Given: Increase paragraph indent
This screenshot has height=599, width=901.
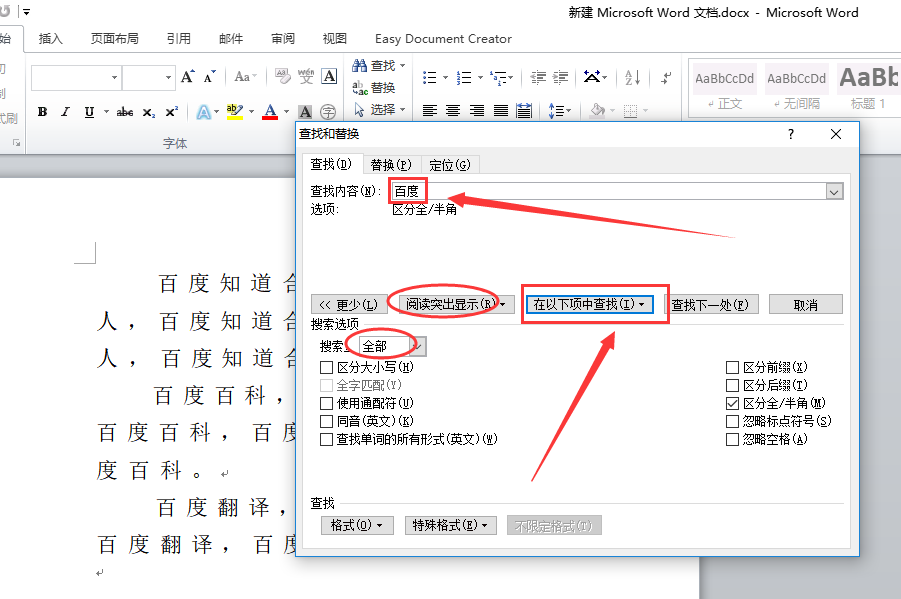Looking at the screenshot, I should (561, 77).
